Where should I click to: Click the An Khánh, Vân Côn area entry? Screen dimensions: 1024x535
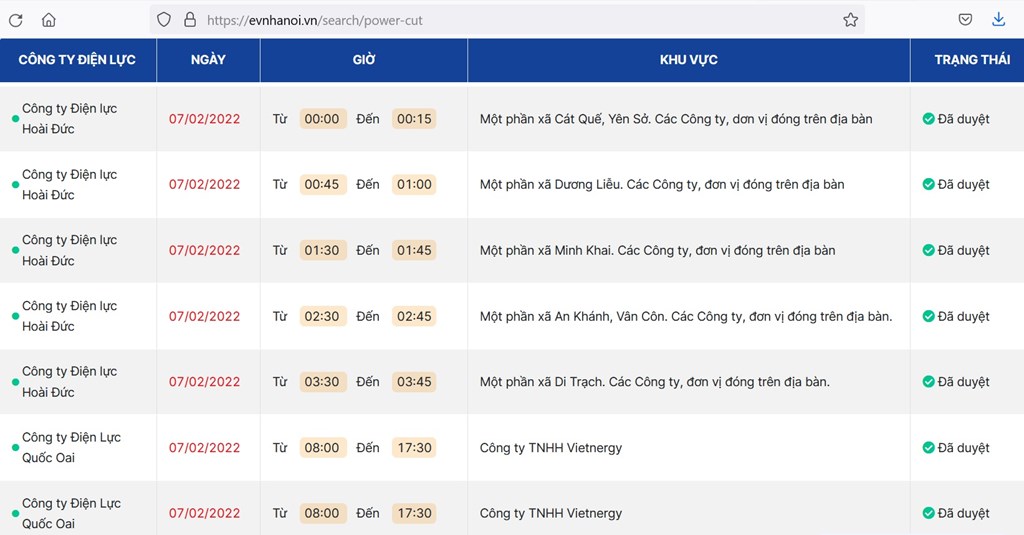point(686,317)
